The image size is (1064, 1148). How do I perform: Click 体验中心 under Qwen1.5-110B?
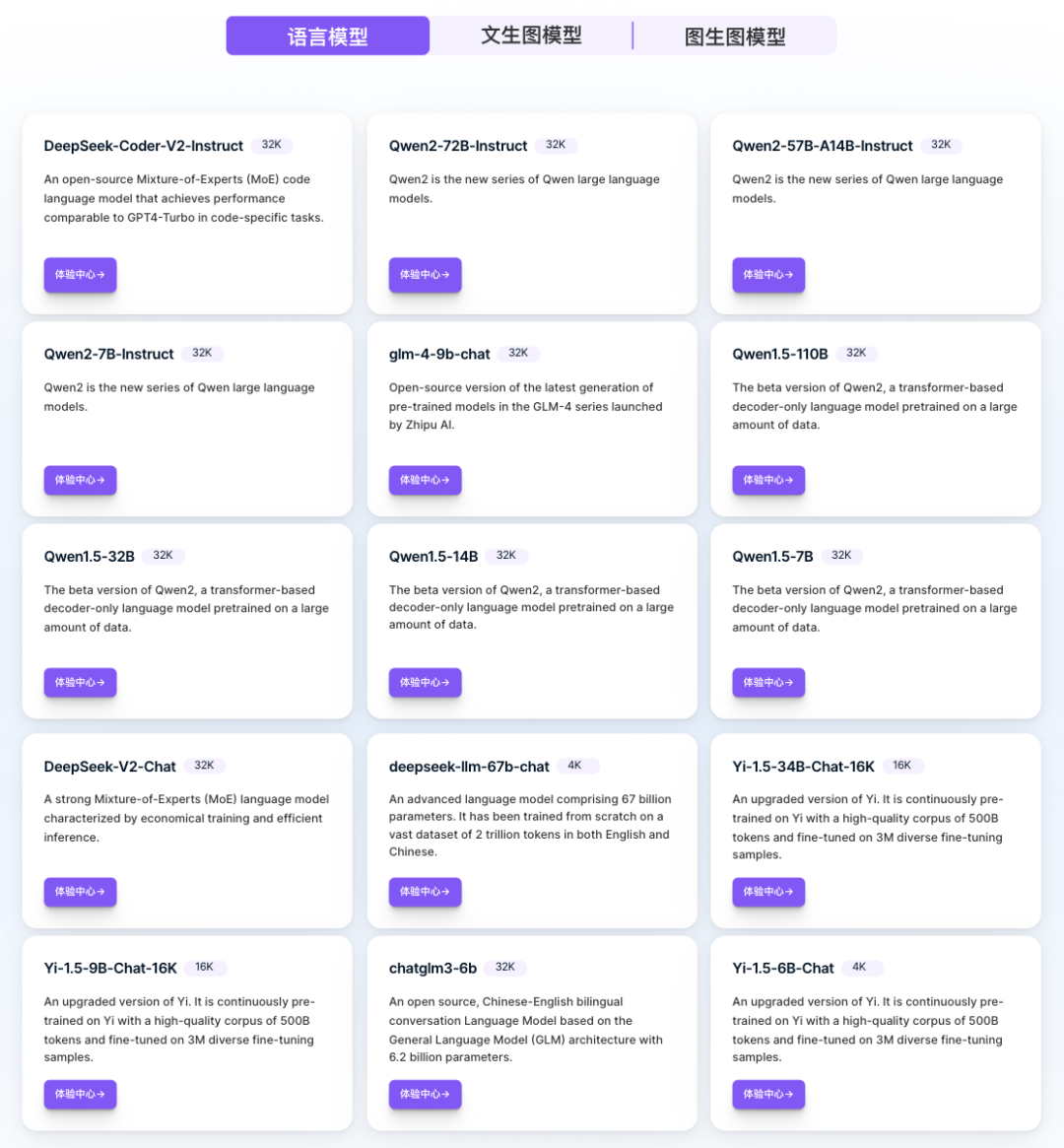(768, 480)
